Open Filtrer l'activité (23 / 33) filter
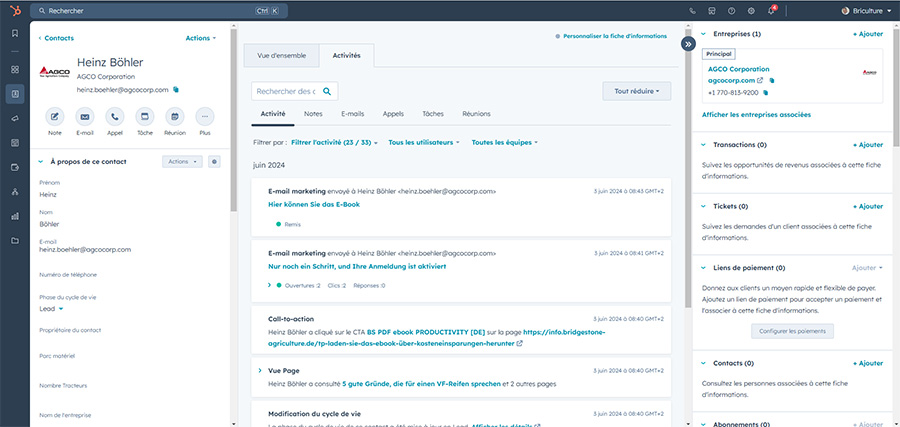Screen dimensions: 900x427 pos(334,142)
